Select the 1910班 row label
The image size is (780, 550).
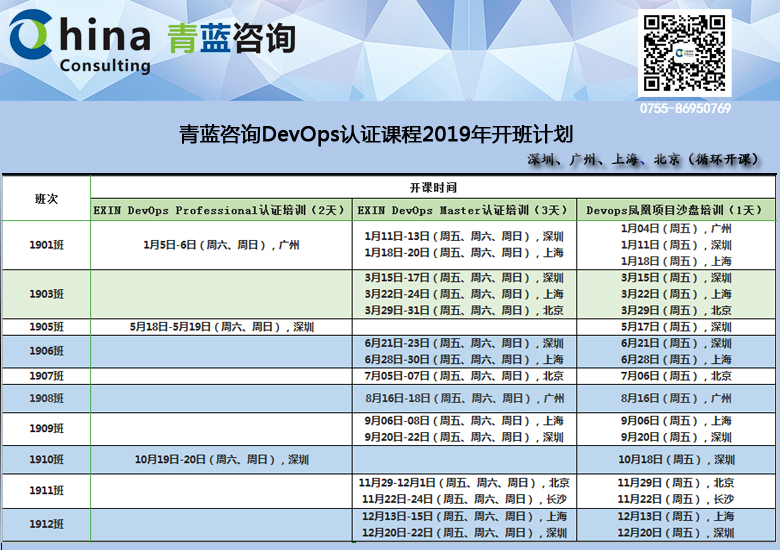(46, 459)
